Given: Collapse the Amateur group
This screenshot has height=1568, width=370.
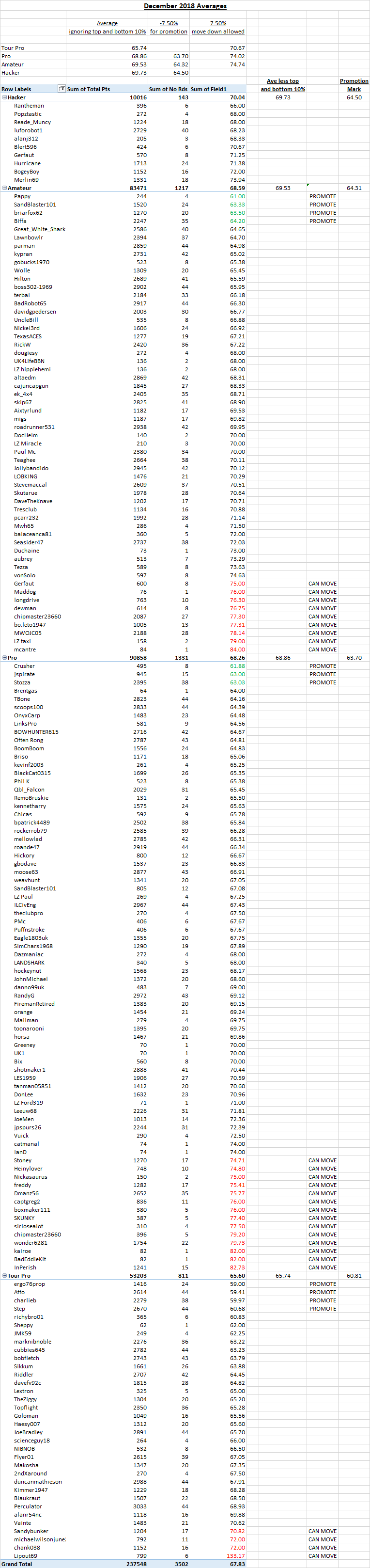Looking at the screenshot, I should (x=4, y=188).
